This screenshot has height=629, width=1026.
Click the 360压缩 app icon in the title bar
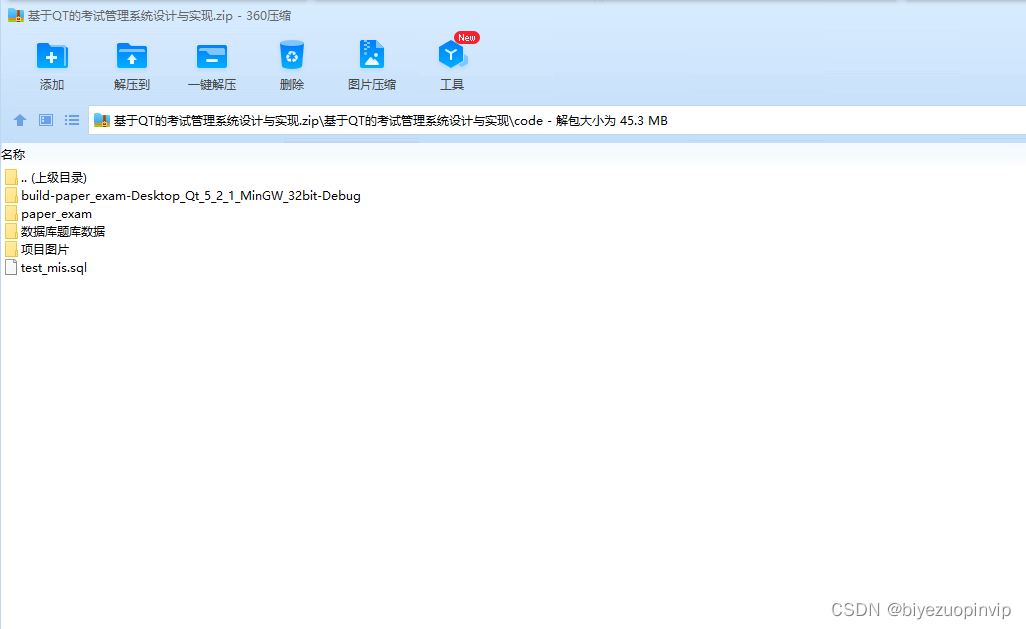pyautogui.click(x=14, y=15)
